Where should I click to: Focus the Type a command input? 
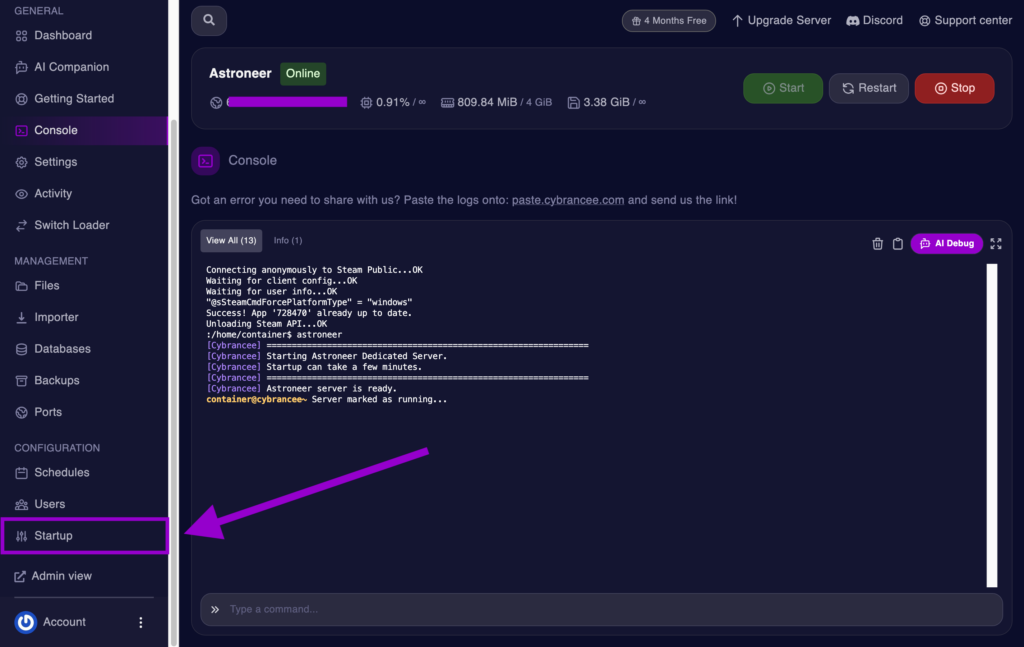coord(601,609)
